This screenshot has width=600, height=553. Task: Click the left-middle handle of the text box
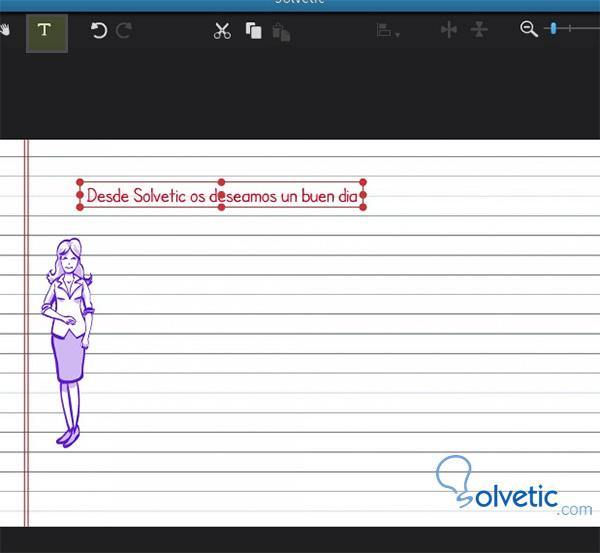[80, 195]
